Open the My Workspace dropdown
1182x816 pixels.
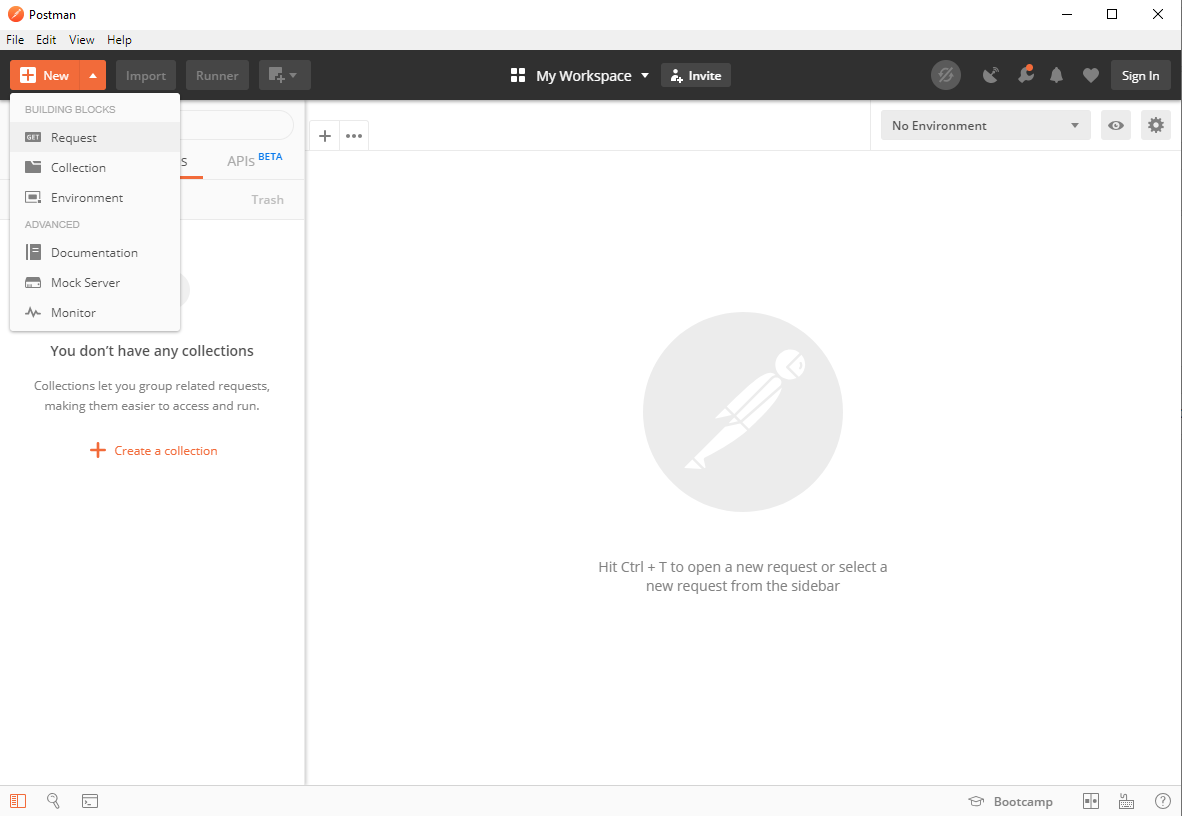580,75
